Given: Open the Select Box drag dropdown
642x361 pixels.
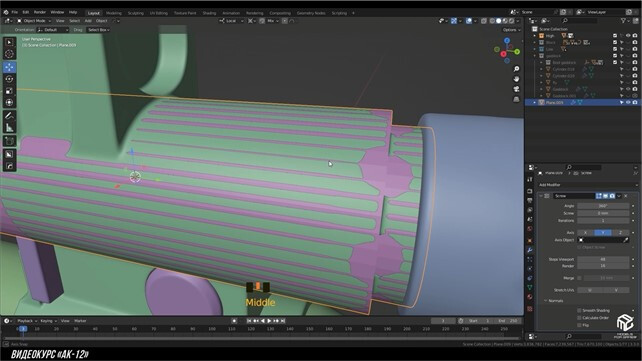Looking at the screenshot, I should (x=98, y=30).
